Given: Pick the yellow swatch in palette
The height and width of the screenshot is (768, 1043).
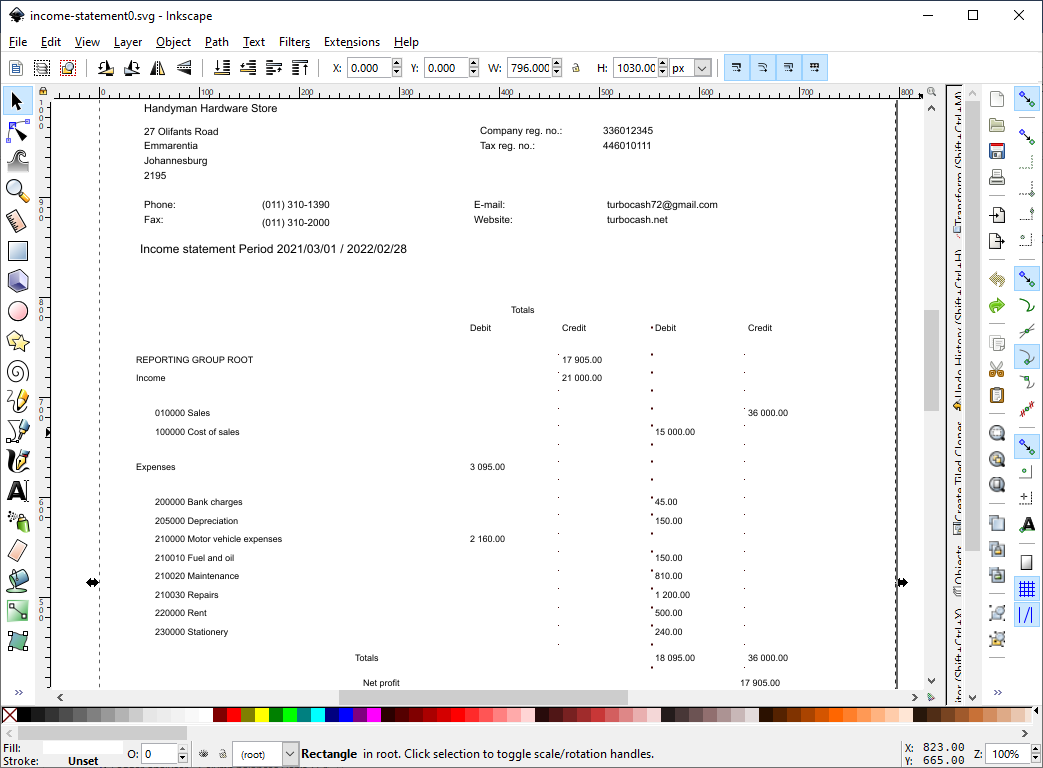Looking at the screenshot, I should (x=262, y=715).
